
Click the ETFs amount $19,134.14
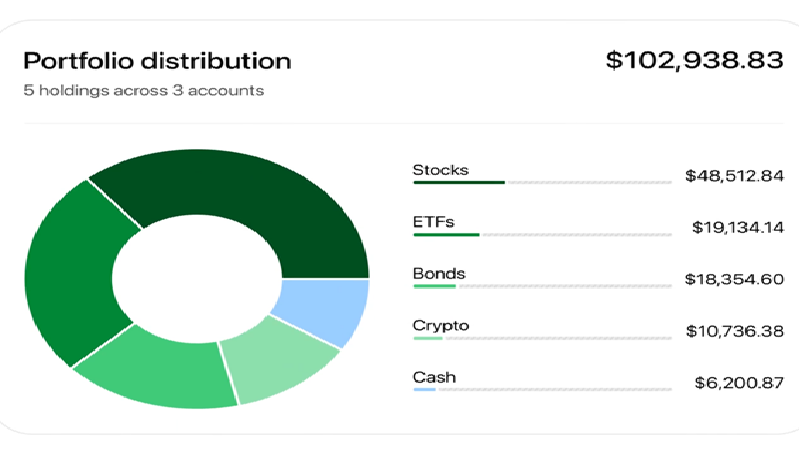point(738,227)
